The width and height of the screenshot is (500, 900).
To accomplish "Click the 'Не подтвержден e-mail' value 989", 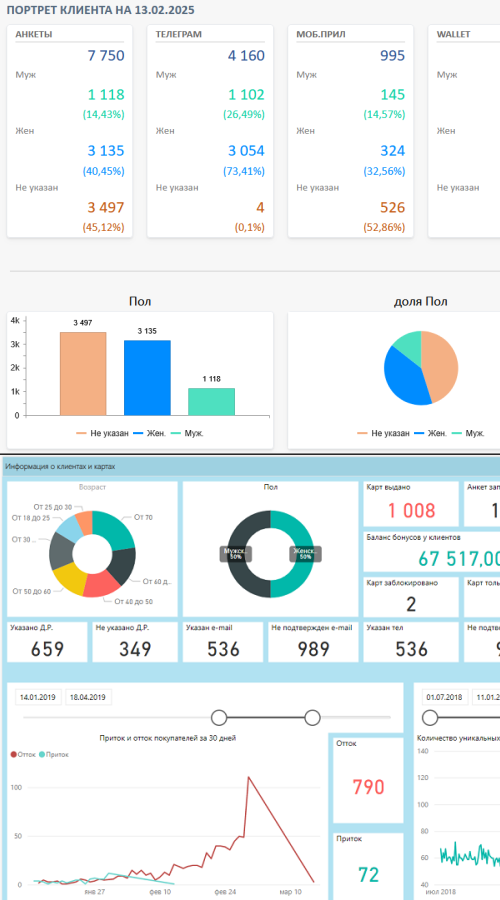I will click(x=313, y=649).
